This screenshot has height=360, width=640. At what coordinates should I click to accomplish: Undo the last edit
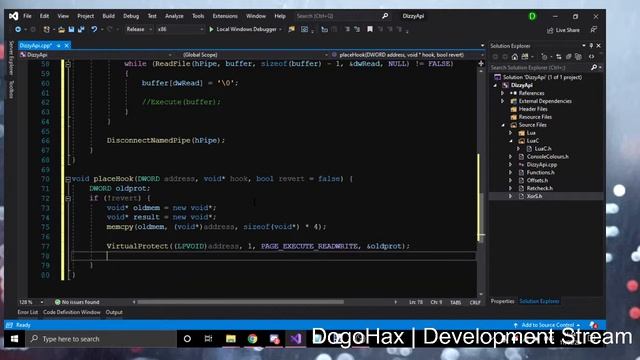click(x=94, y=29)
